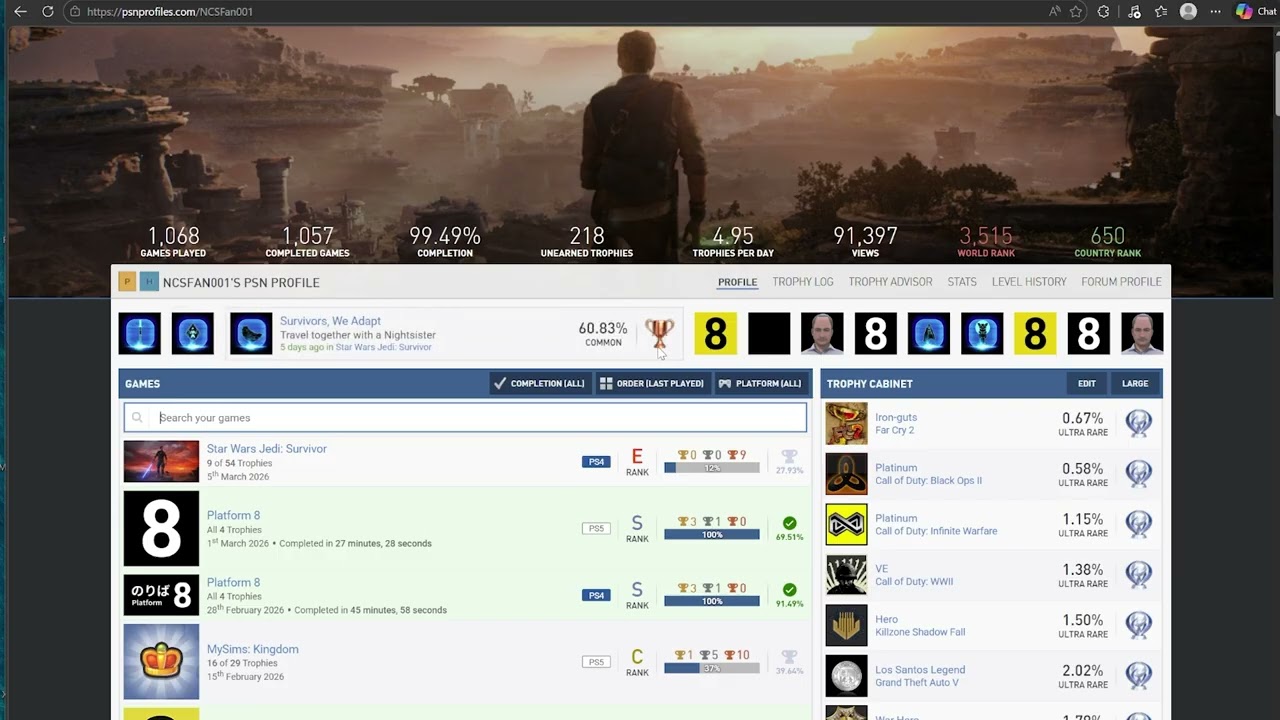Open the ORDER (LAST PLAYED) dropdown
1280x720 pixels.
pyautogui.click(x=652, y=383)
